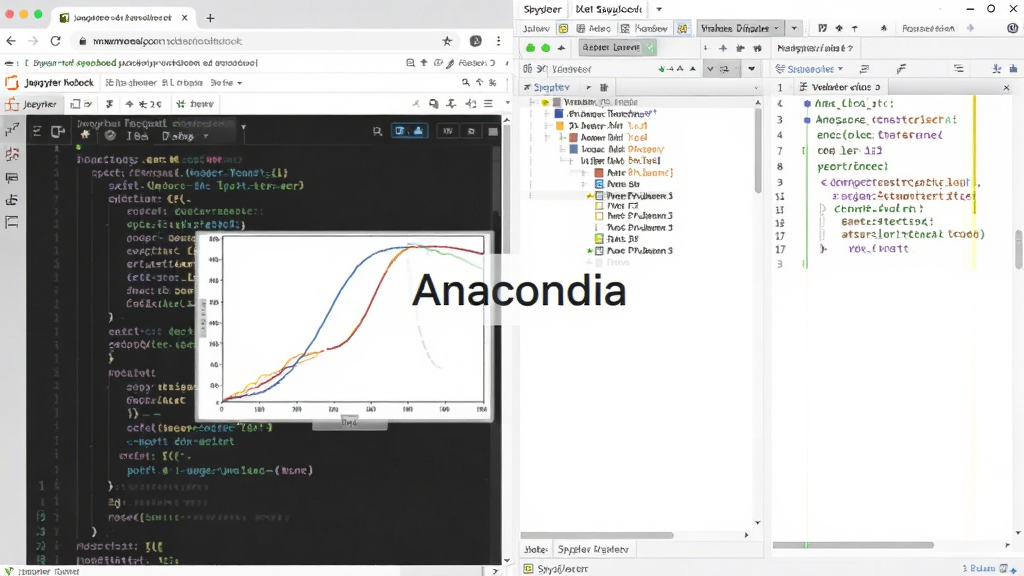
Task: Switch to the Spyder Kradery bottom tab
Action: (592, 550)
